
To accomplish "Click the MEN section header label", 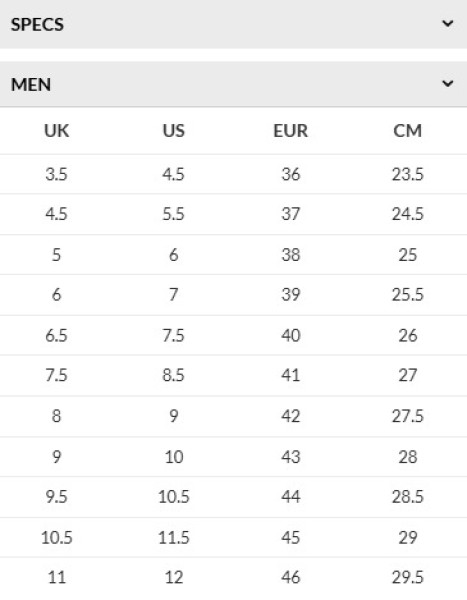I will [x=31, y=85].
